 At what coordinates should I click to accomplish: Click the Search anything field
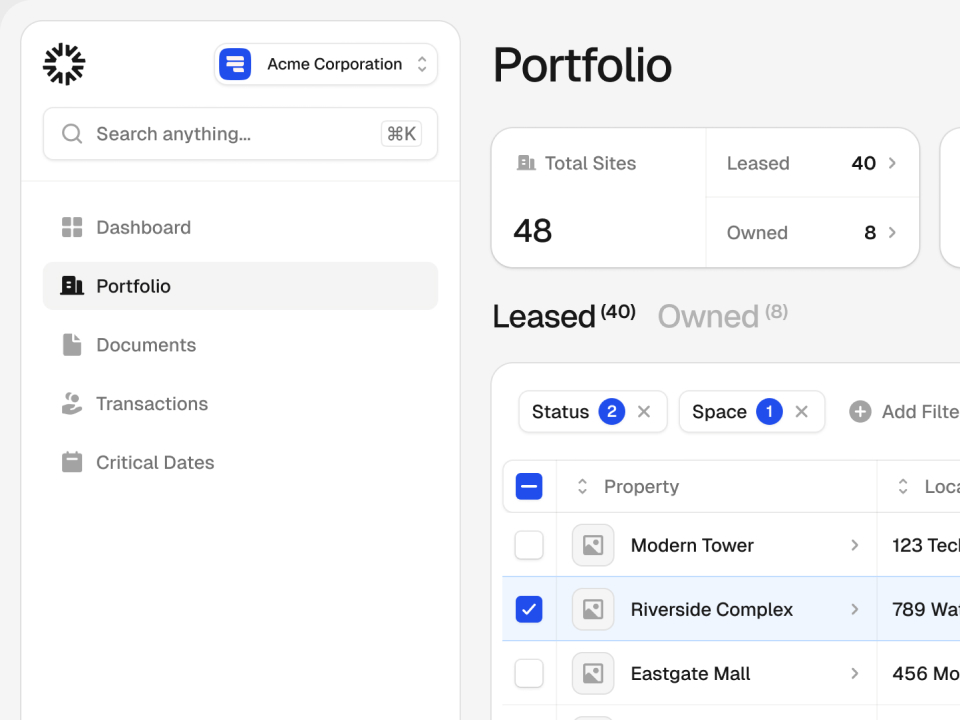tap(240, 134)
